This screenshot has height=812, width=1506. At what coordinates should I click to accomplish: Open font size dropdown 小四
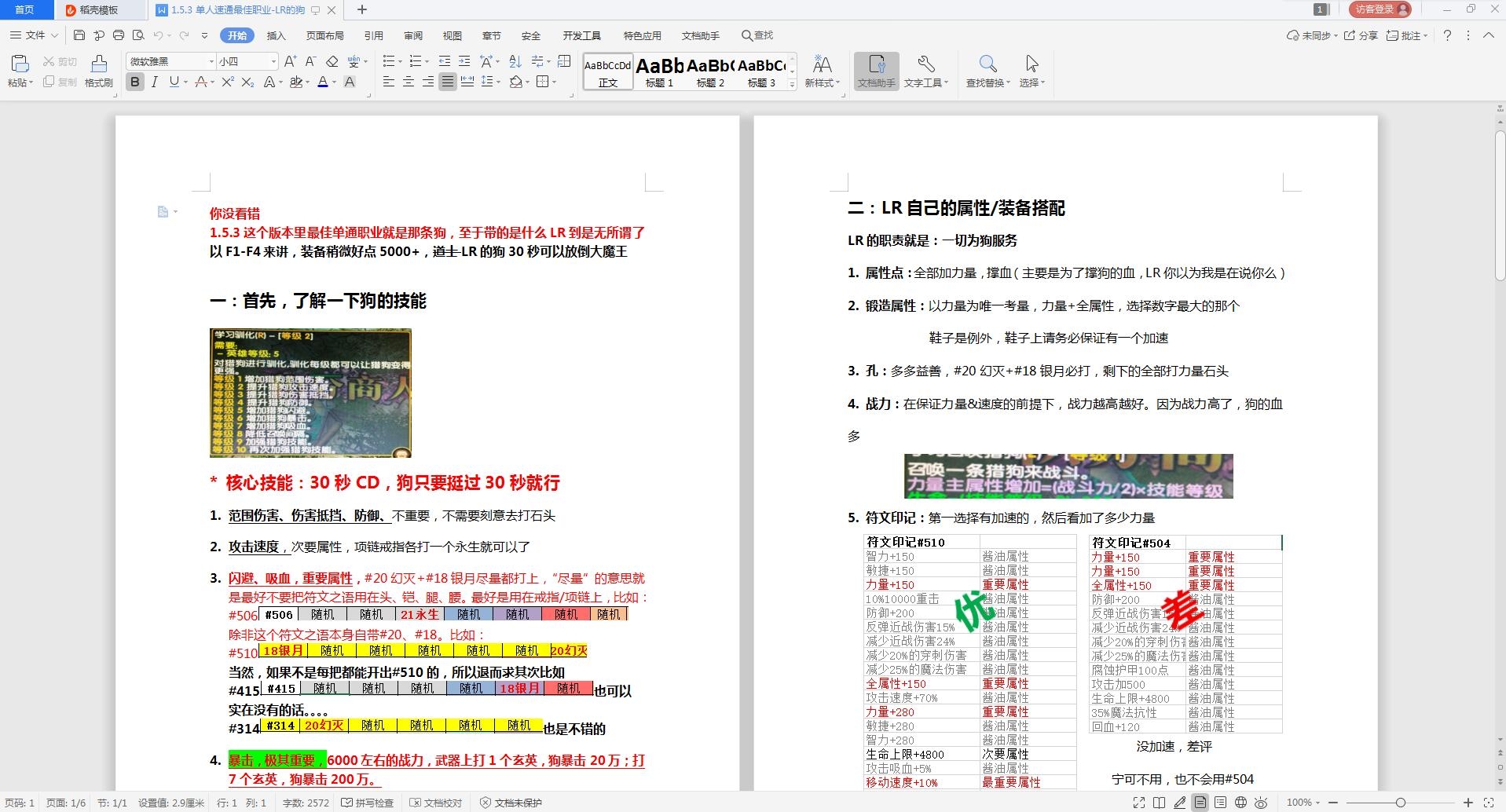pos(273,61)
